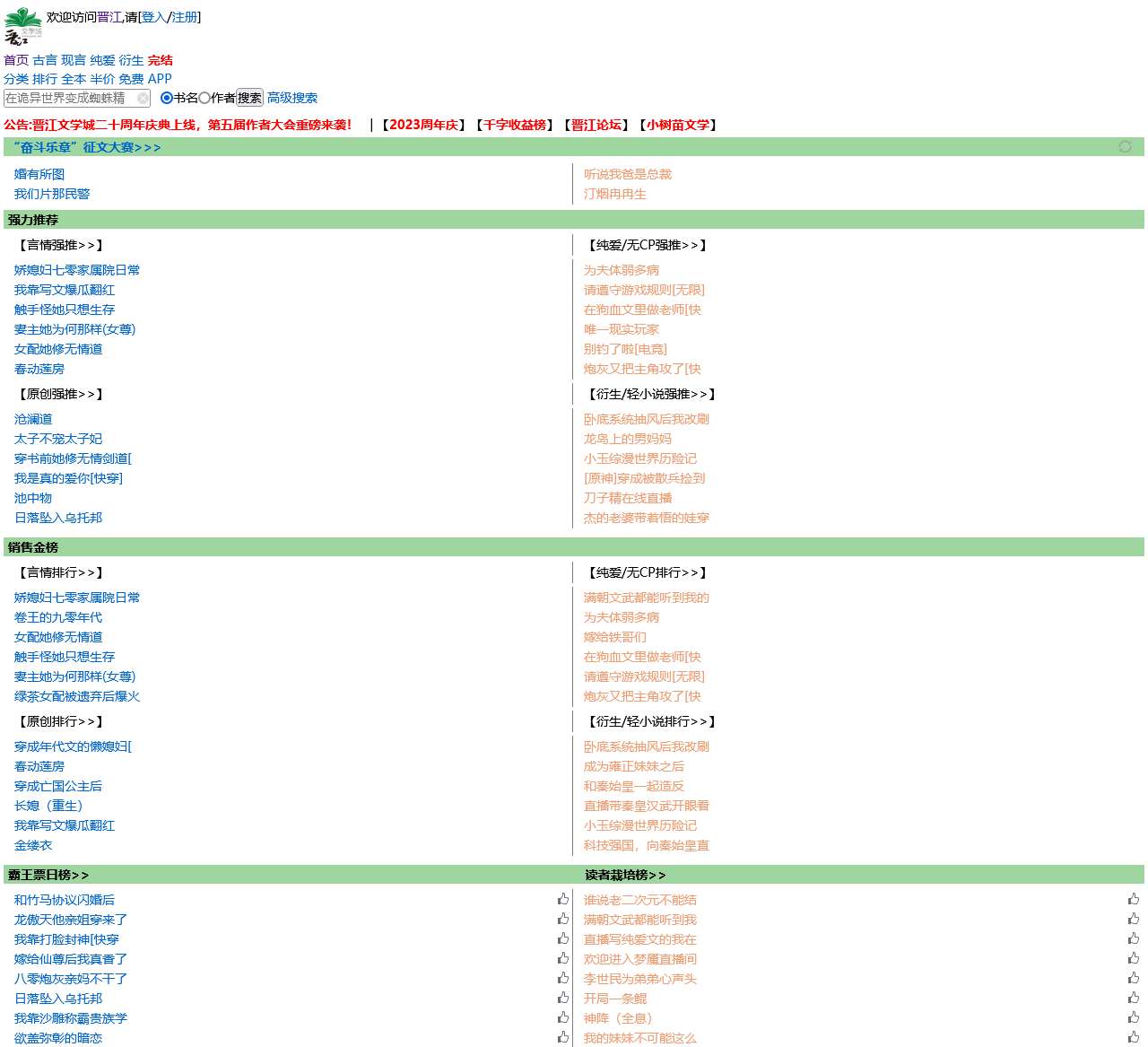Open novel 成为雍正妹妹之后
Image resolution: width=1148 pixels, height=1047 pixels.
[634, 766]
